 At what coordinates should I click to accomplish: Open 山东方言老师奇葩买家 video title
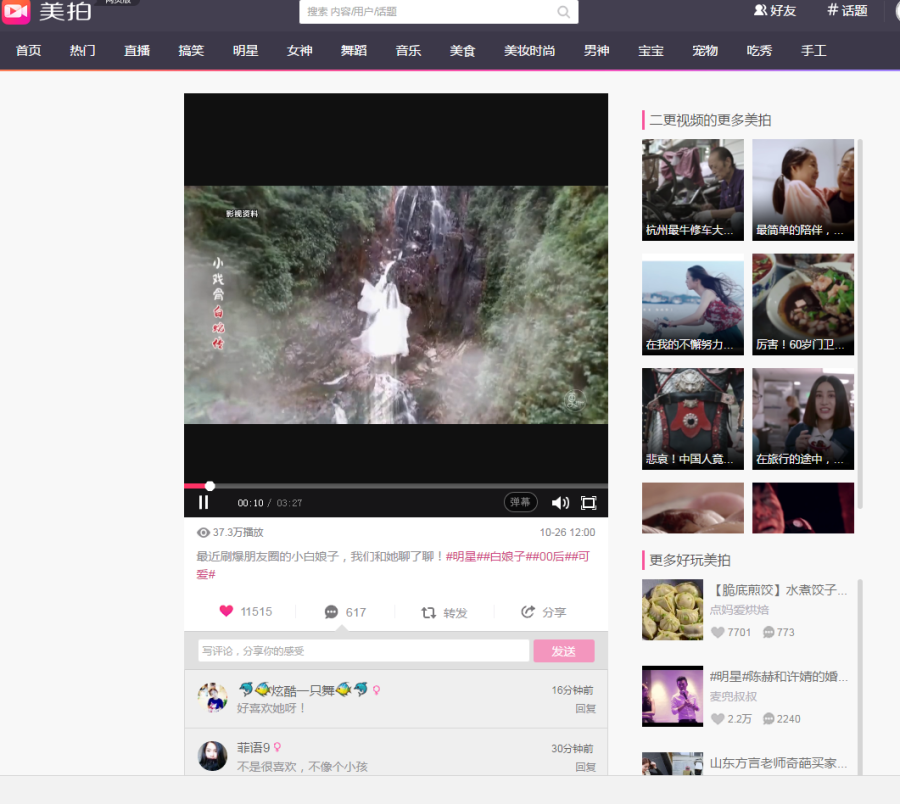pos(778,763)
